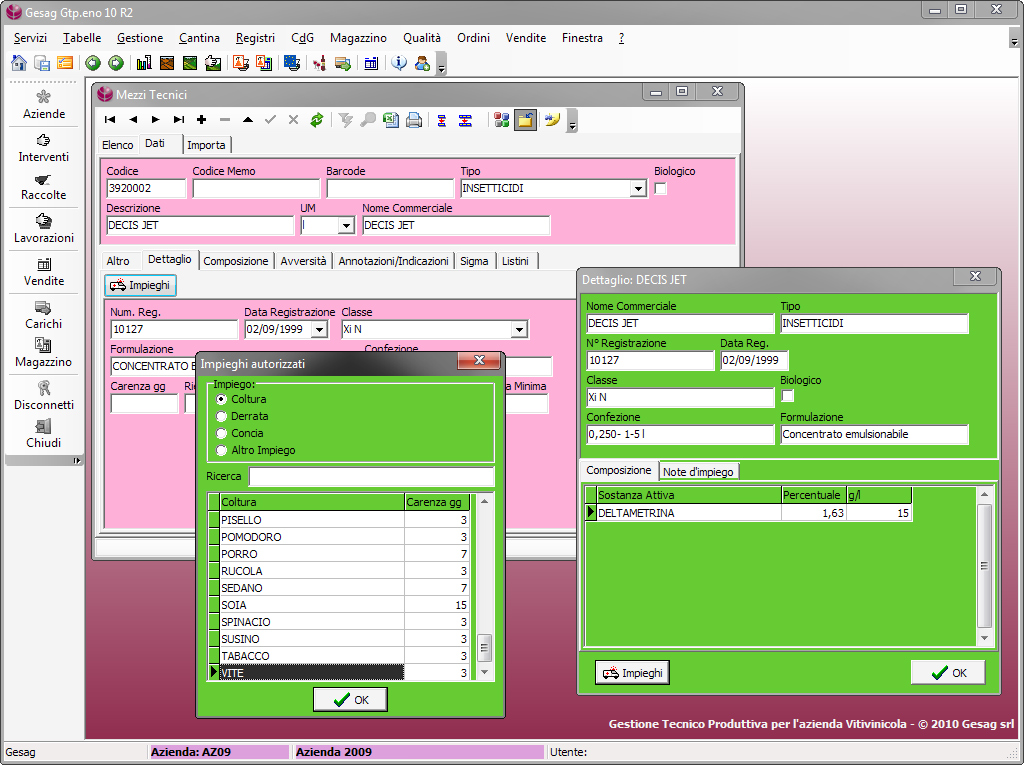
Task: Click the Home icon in main toolbar
Action: click(x=19, y=63)
